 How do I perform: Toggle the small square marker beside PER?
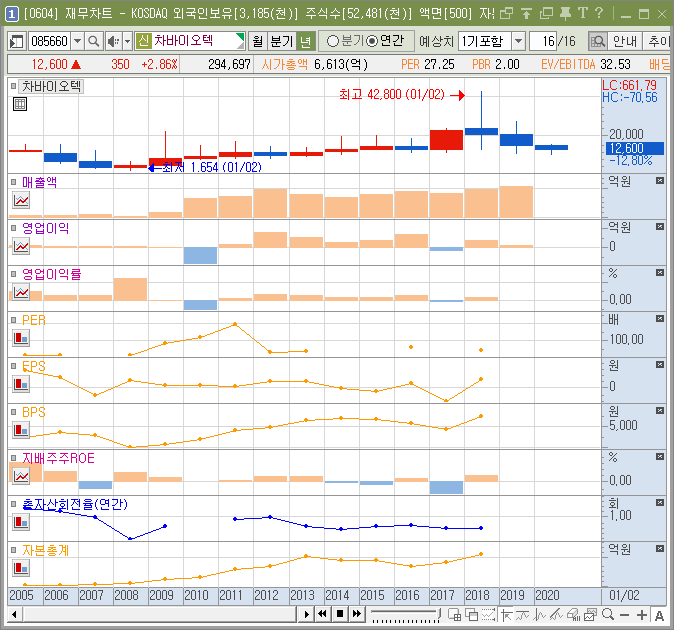tap(13, 320)
